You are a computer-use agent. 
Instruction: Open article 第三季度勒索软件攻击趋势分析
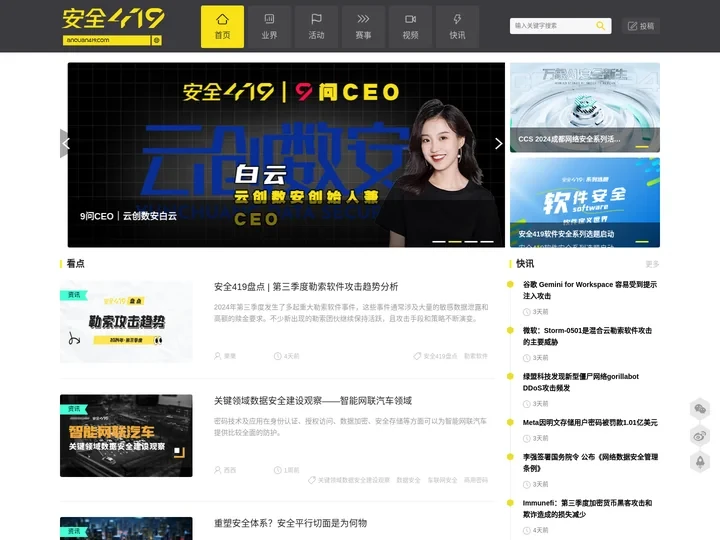(306, 287)
